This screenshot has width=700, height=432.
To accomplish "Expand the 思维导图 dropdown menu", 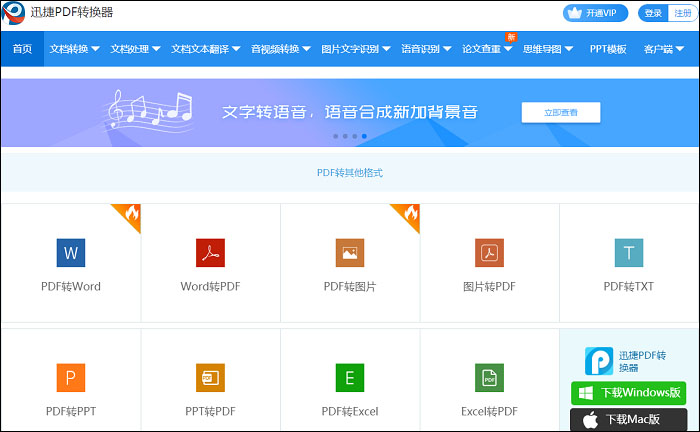I will click(x=548, y=49).
